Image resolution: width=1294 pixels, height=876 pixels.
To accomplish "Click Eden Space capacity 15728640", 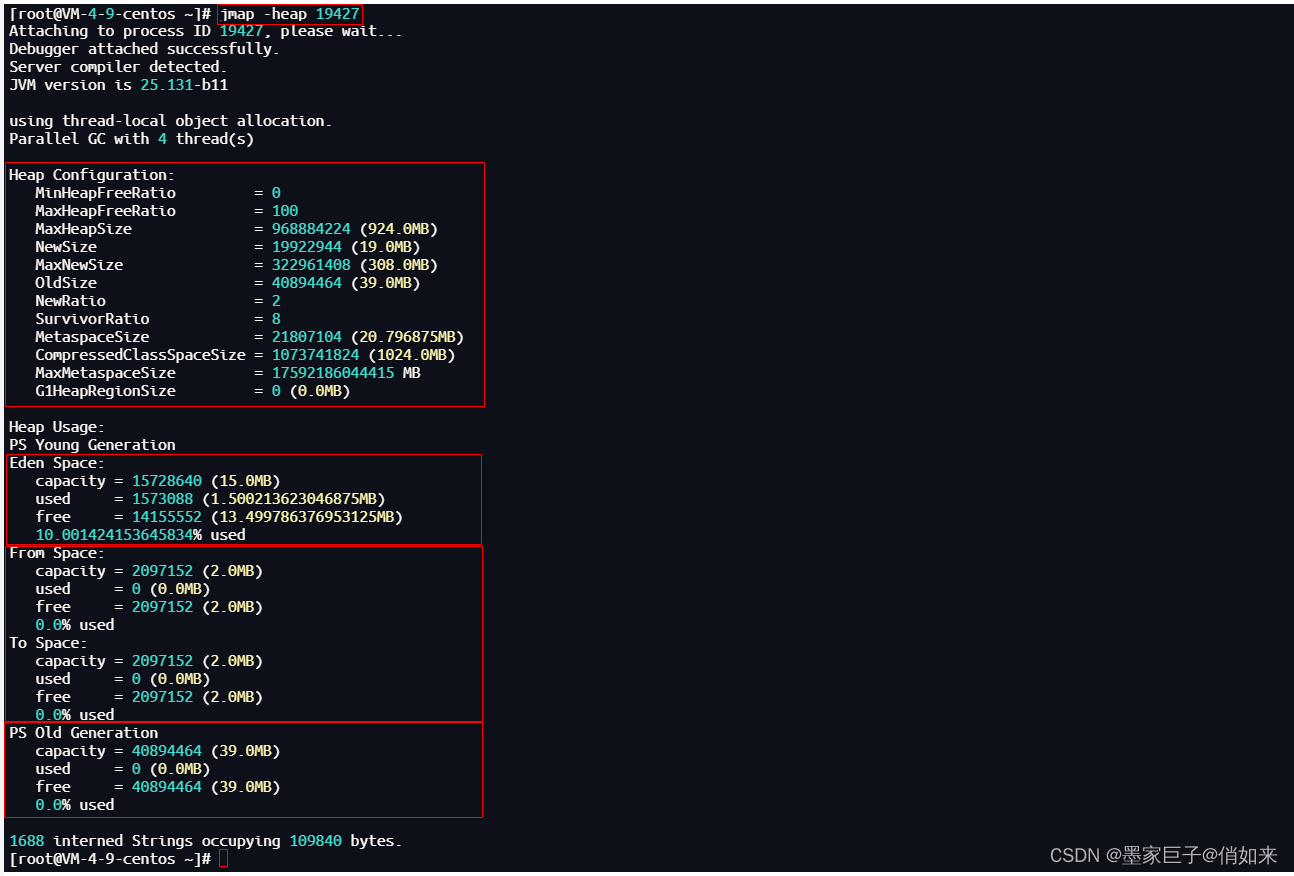I will (167, 481).
